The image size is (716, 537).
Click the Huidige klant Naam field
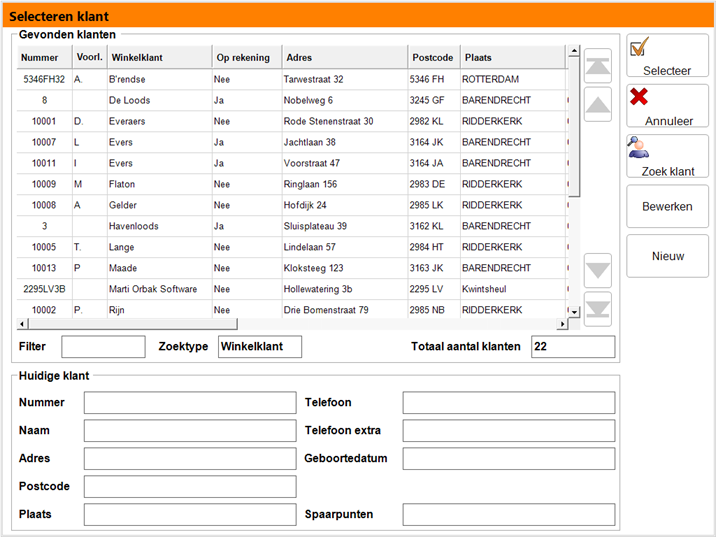point(190,430)
